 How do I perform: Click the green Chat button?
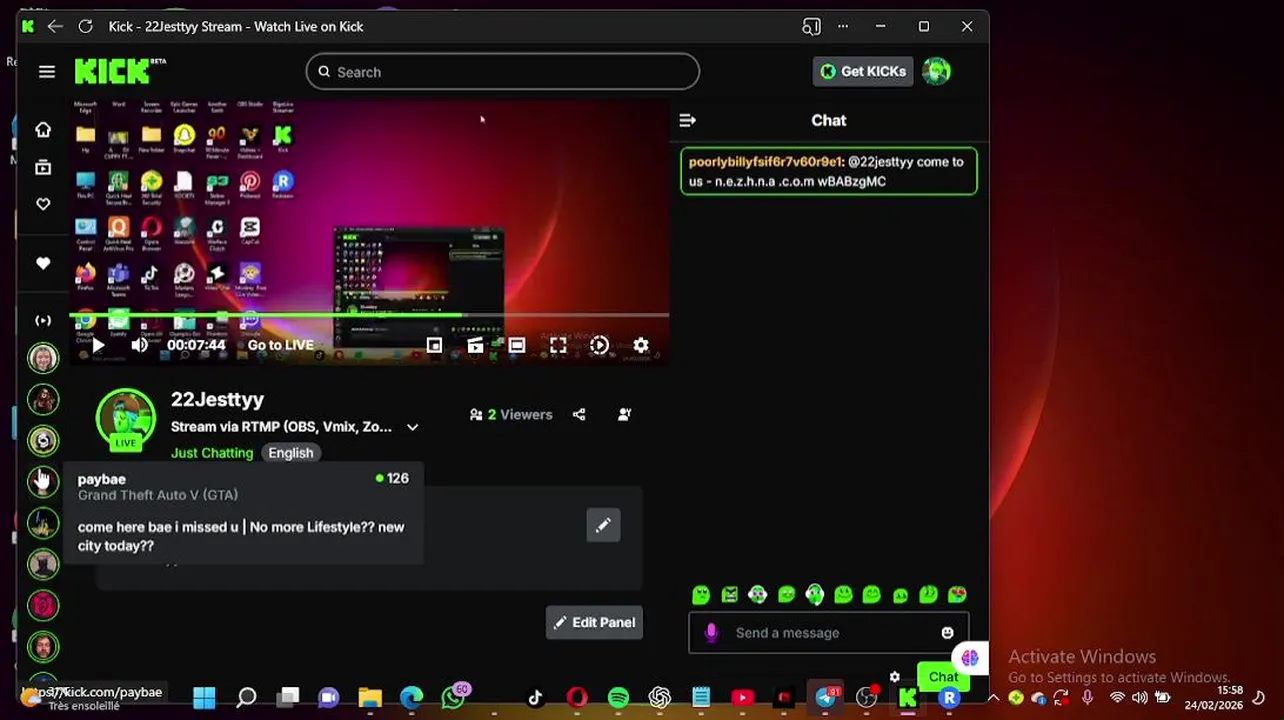pos(943,677)
